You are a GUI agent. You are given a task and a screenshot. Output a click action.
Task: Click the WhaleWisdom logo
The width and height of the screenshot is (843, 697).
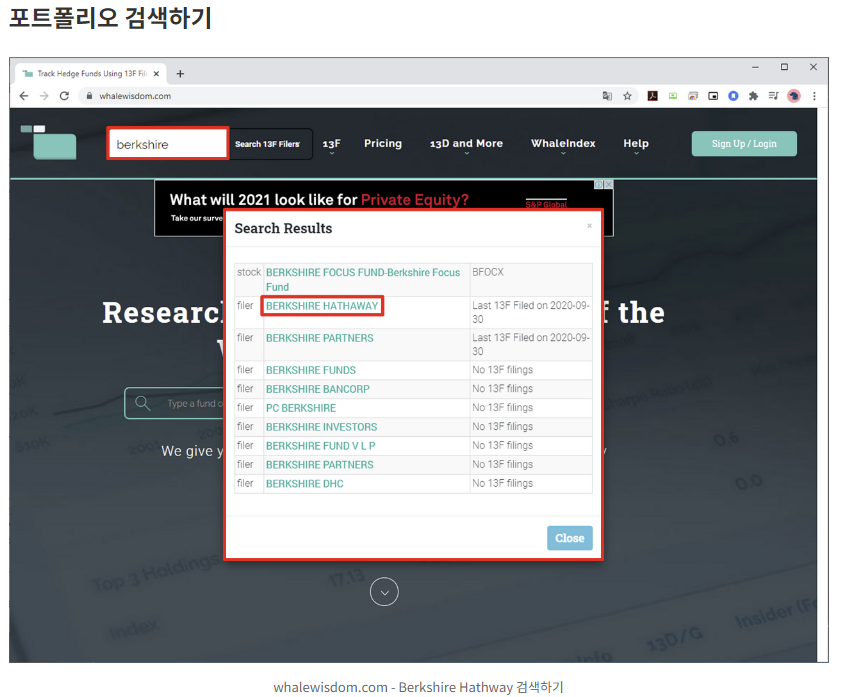48,143
